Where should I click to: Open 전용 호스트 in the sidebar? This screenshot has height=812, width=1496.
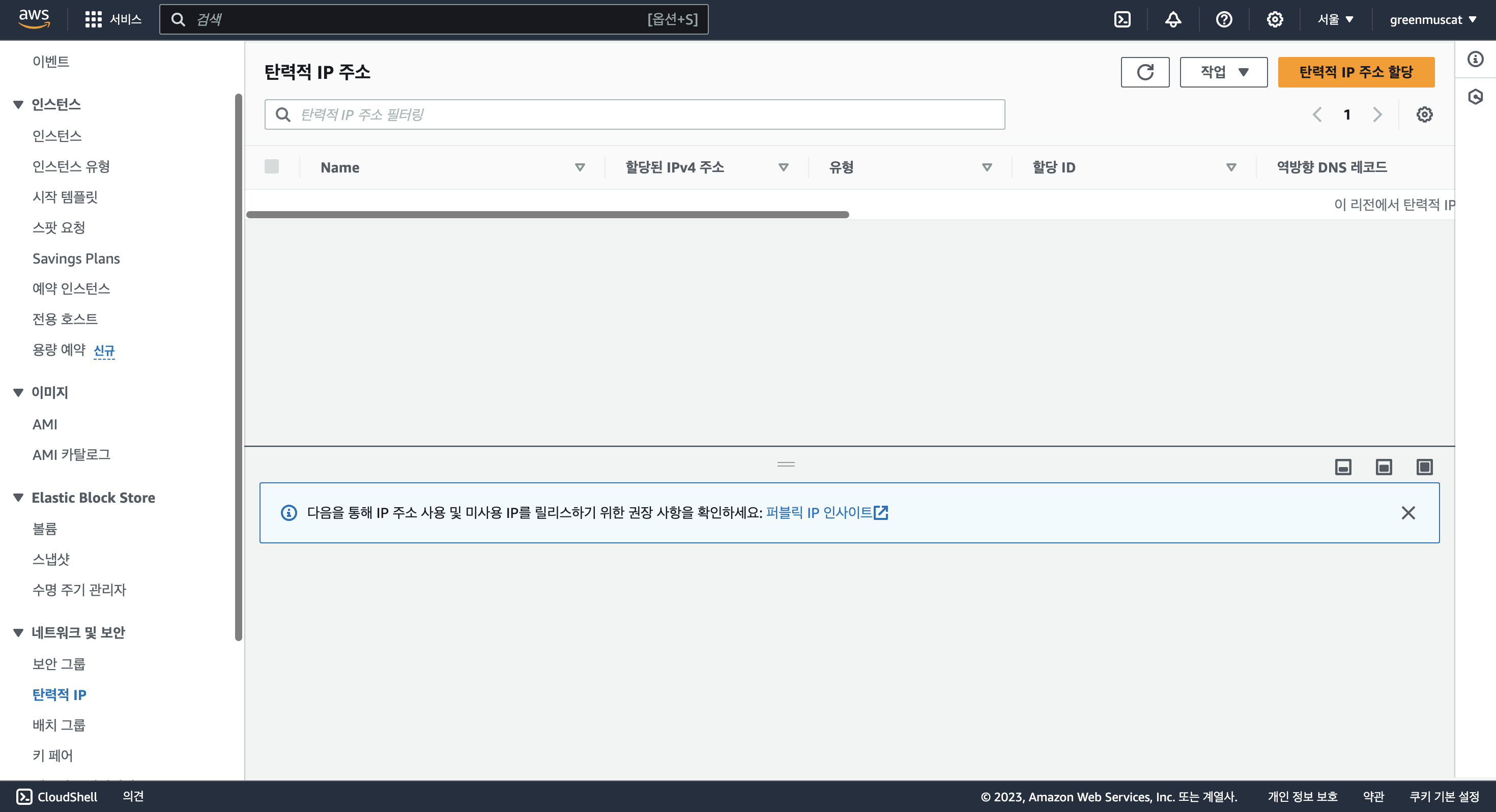(x=65, y=319)
